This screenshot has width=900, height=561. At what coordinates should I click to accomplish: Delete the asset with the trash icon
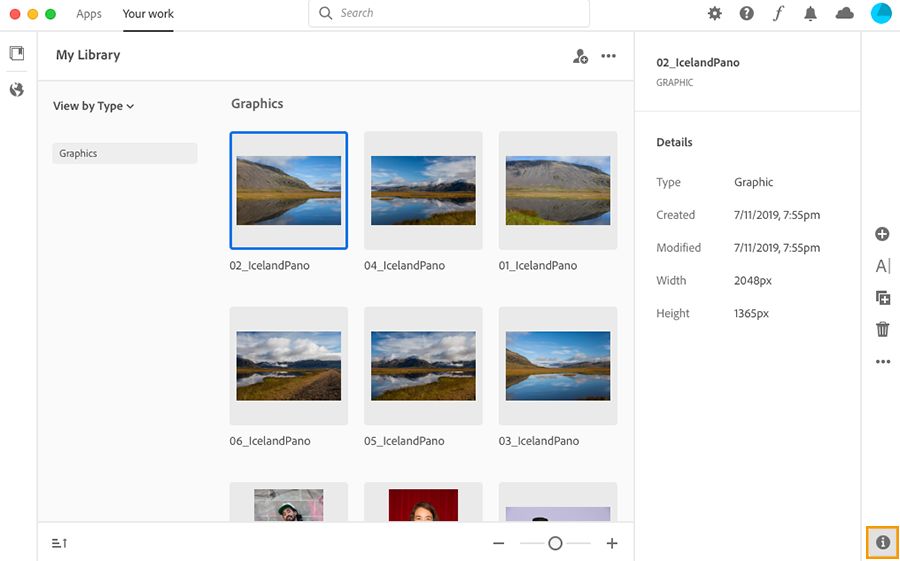tap(882, 329)
